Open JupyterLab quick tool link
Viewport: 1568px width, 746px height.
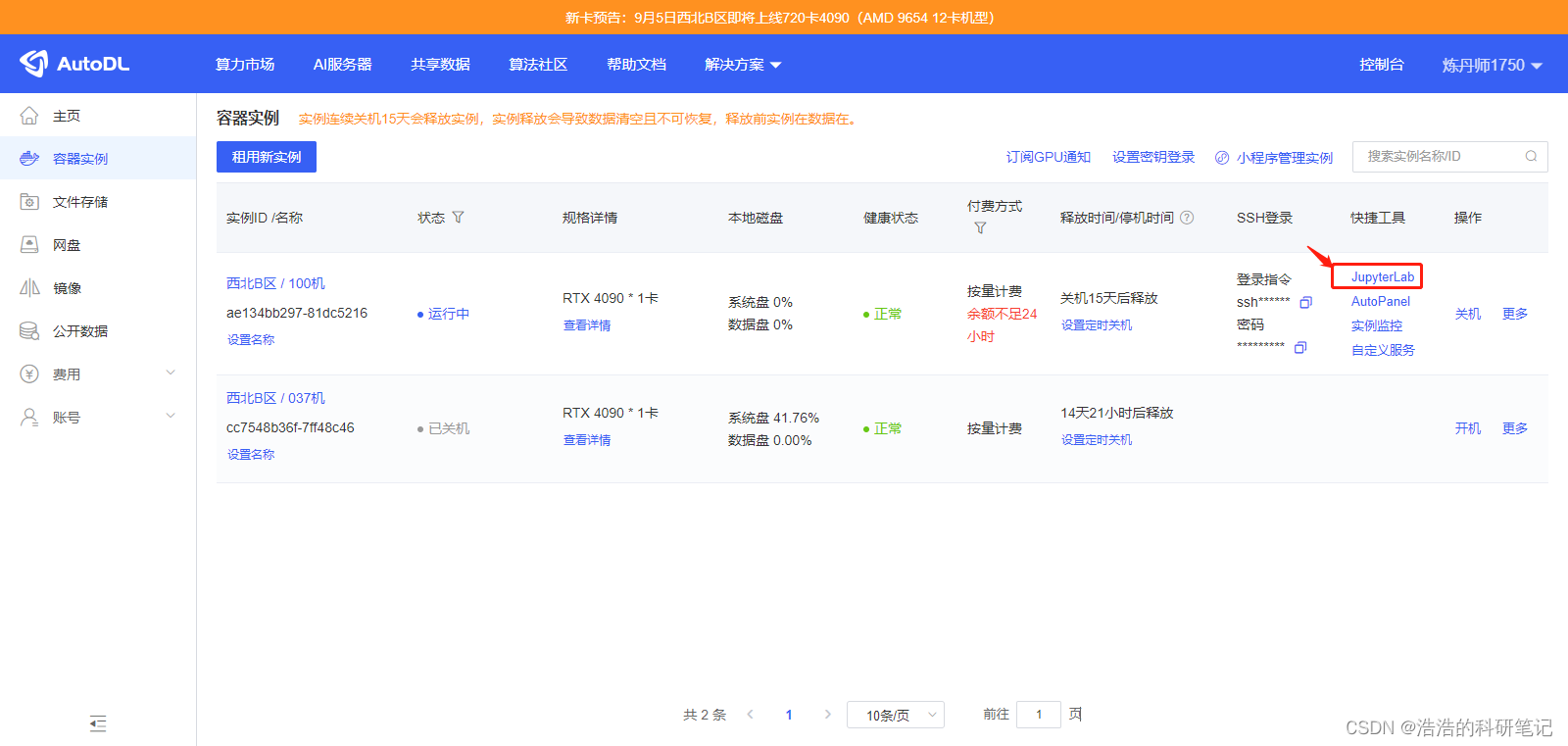[x=1383, y=277]
